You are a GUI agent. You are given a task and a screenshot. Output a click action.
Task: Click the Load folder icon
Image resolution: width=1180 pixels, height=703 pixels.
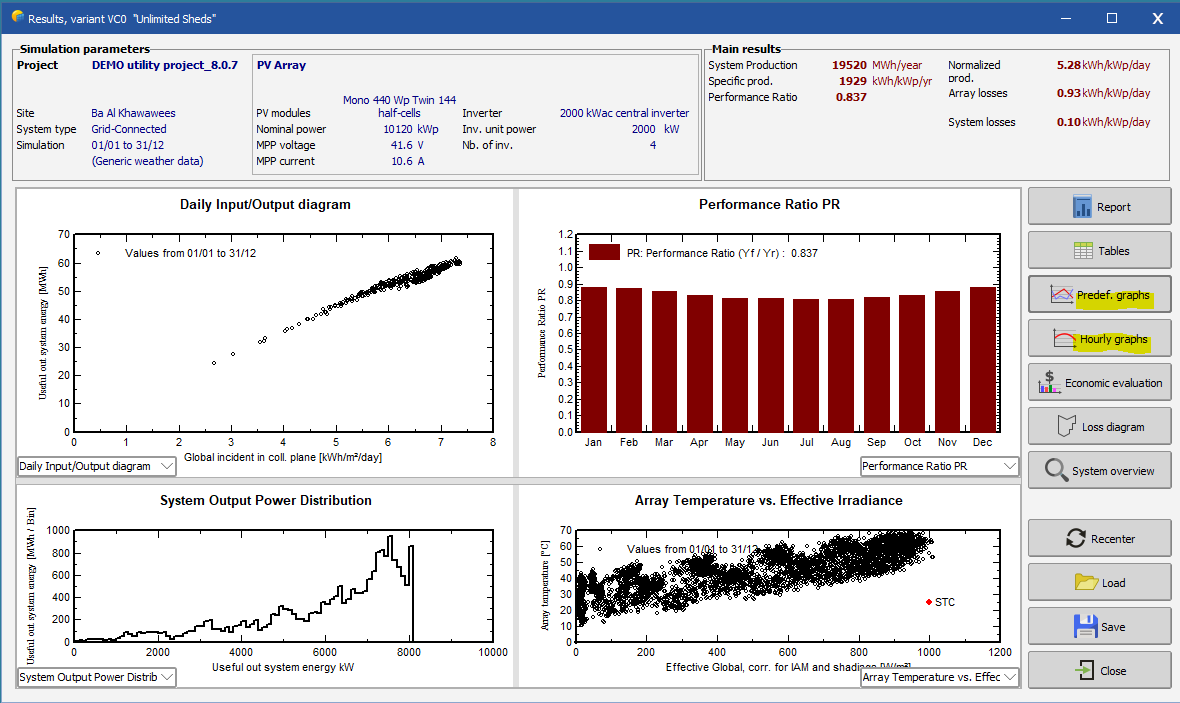coord(1085,582)
